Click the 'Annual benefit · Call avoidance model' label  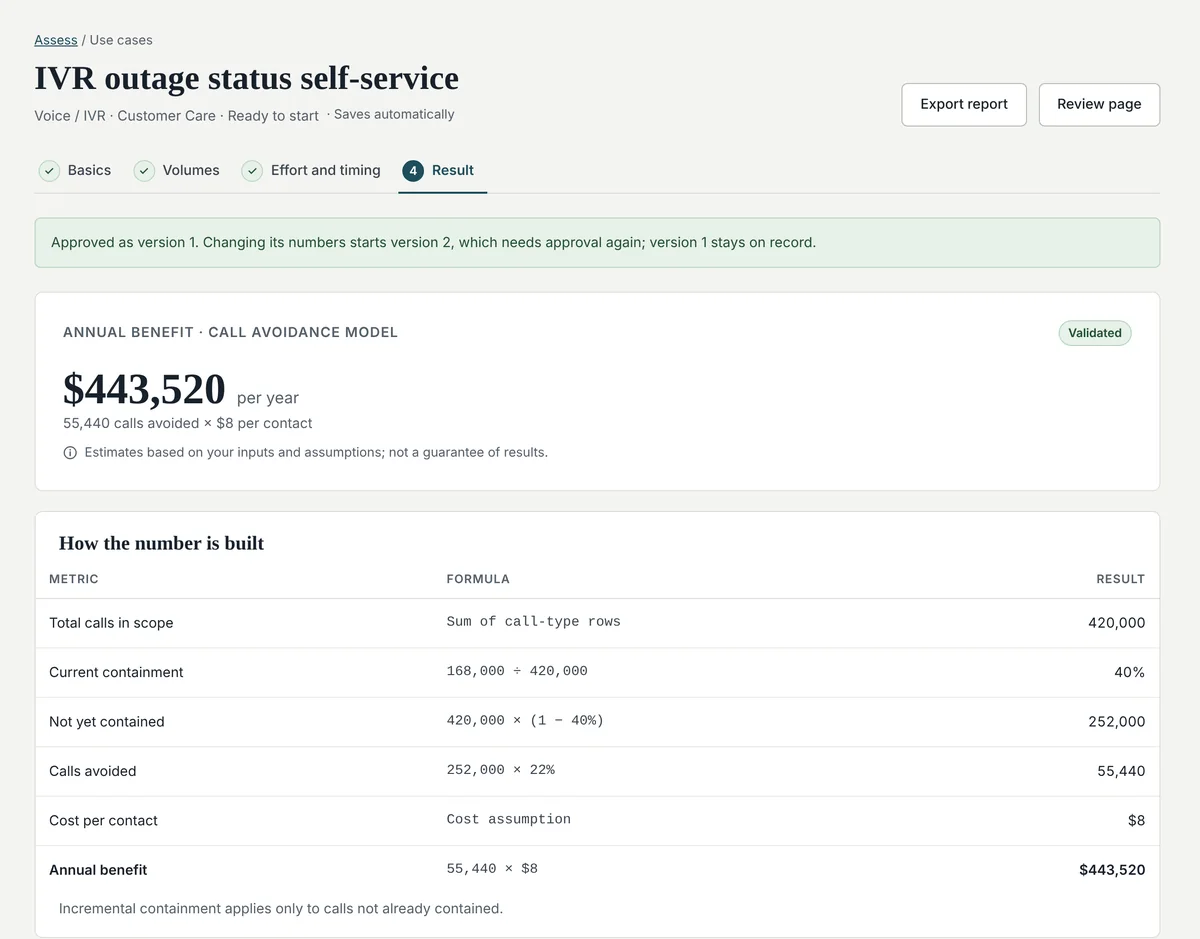(x=230, y=332)
